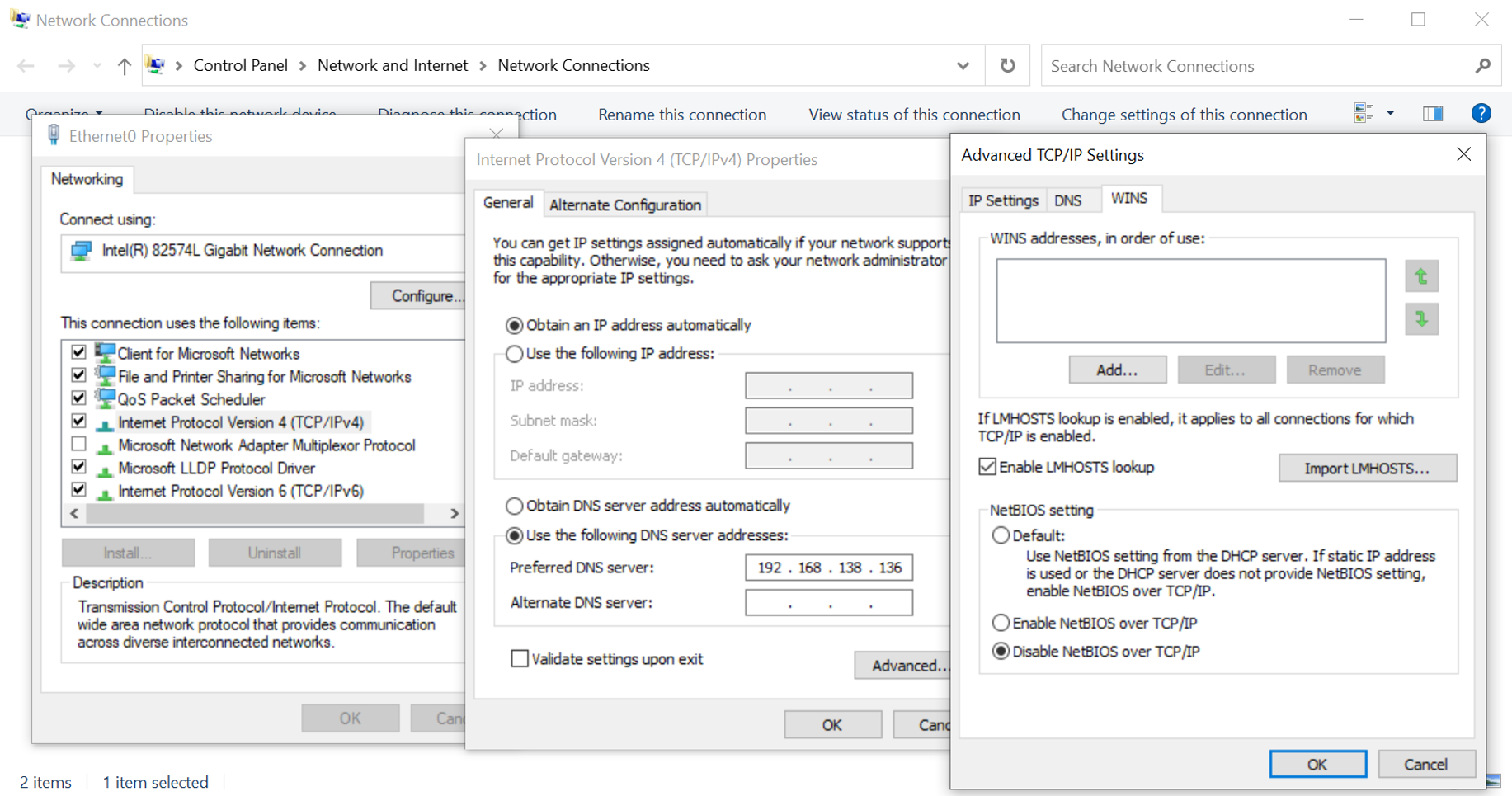Check Validate settings upon exit
This screenshot has height=796, width=1512.
tap(520, 659)
